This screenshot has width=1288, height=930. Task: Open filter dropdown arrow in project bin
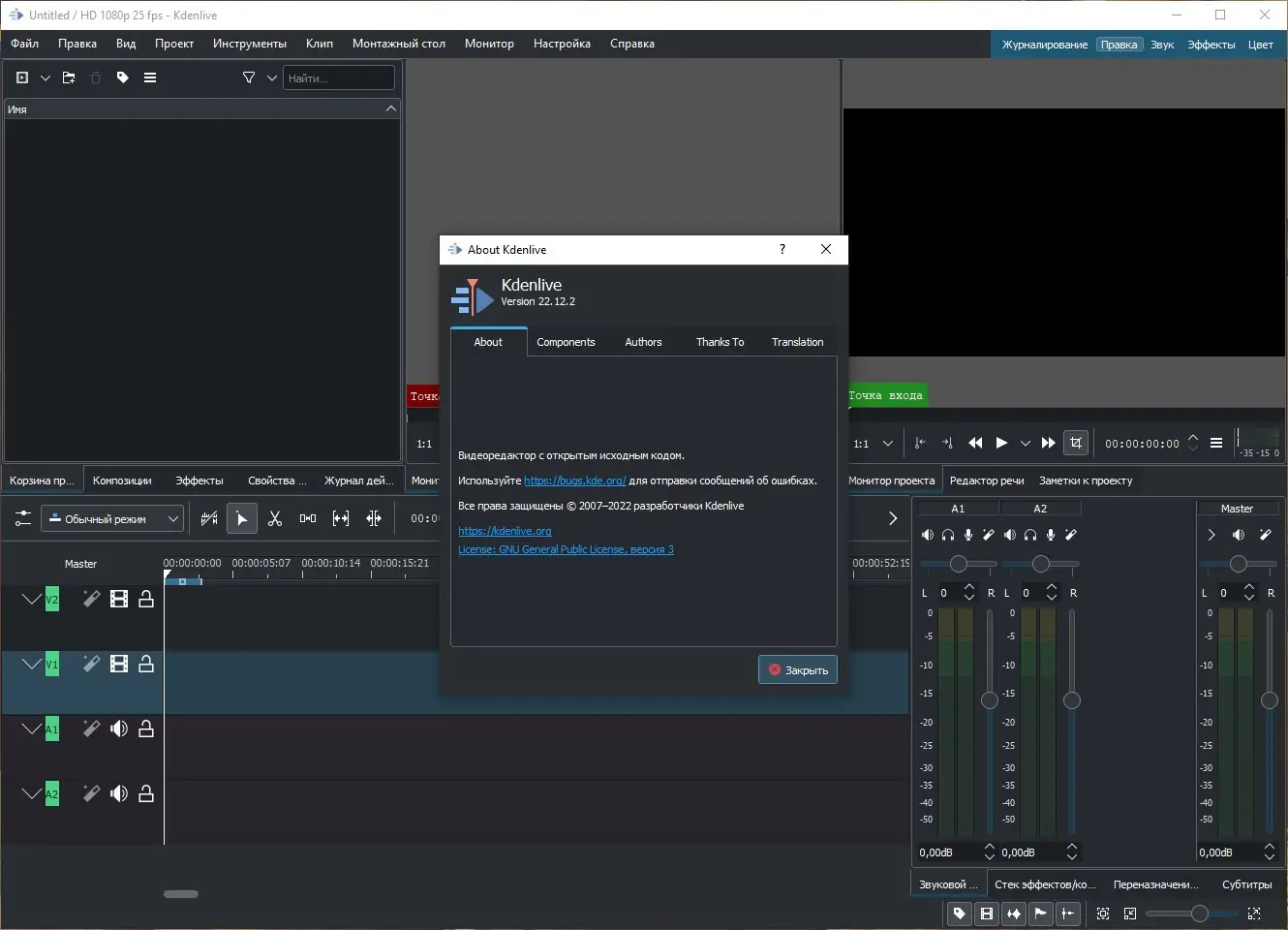coord(272,77)
